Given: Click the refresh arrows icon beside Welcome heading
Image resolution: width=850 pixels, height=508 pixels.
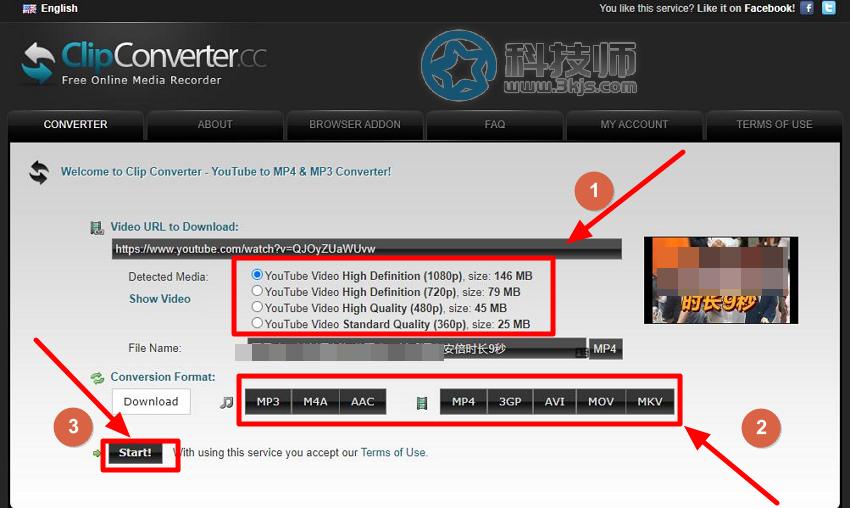Looking at the screenshot, I should click(x=39, y=172).
